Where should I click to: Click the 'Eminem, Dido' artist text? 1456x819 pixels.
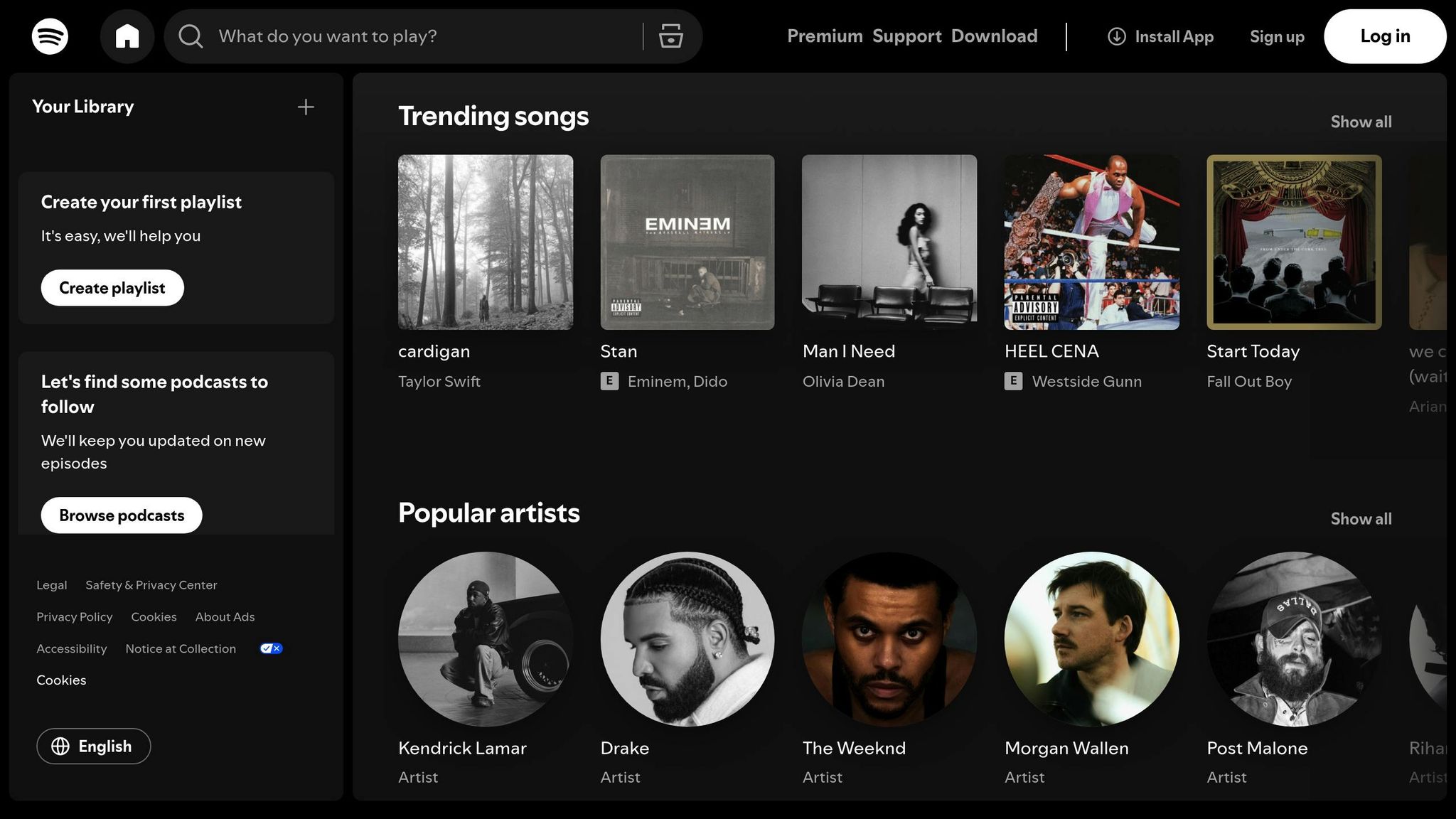[x=678, y=381]
